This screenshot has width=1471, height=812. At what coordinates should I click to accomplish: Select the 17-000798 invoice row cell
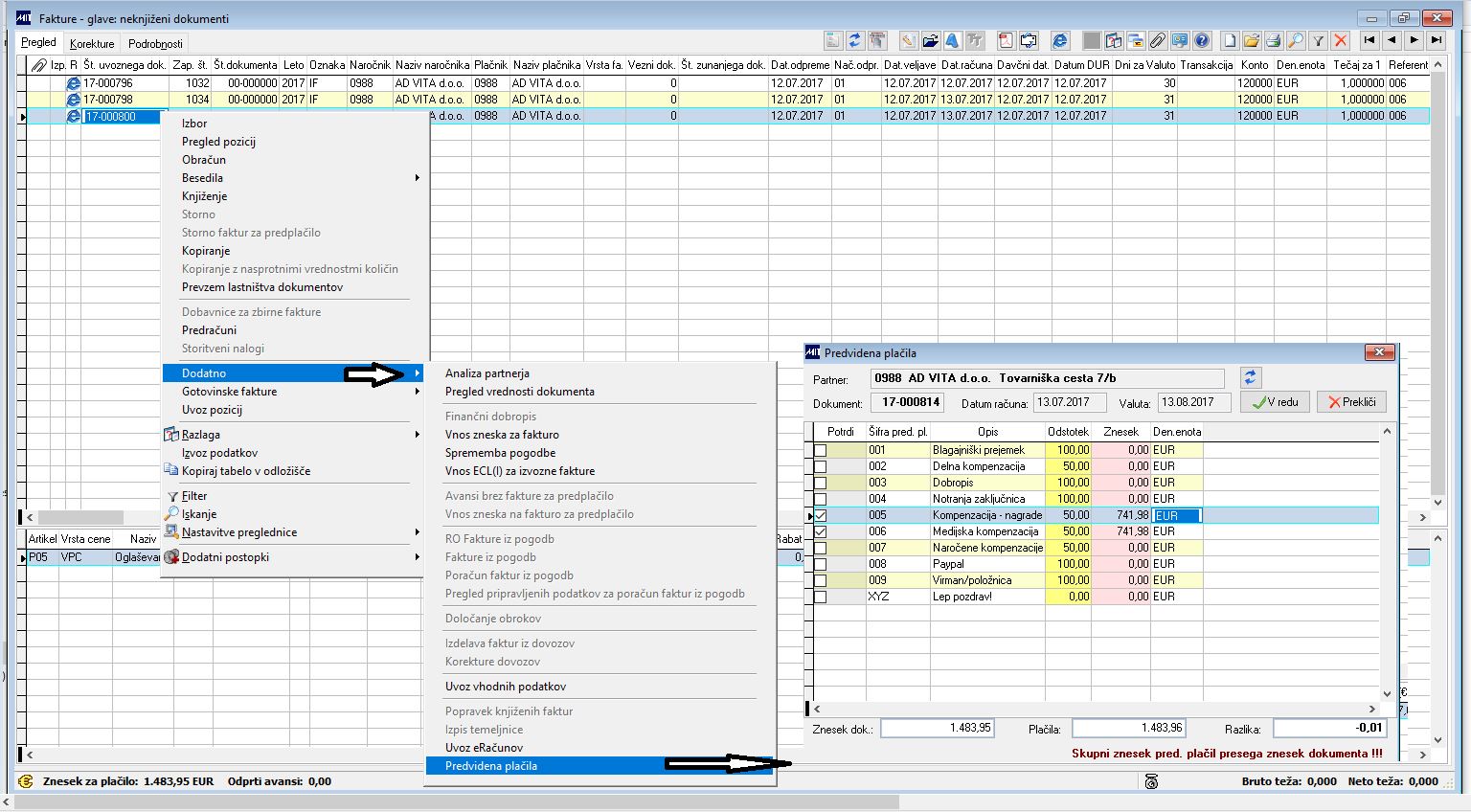pyautogui.click(x=124, y=100)
